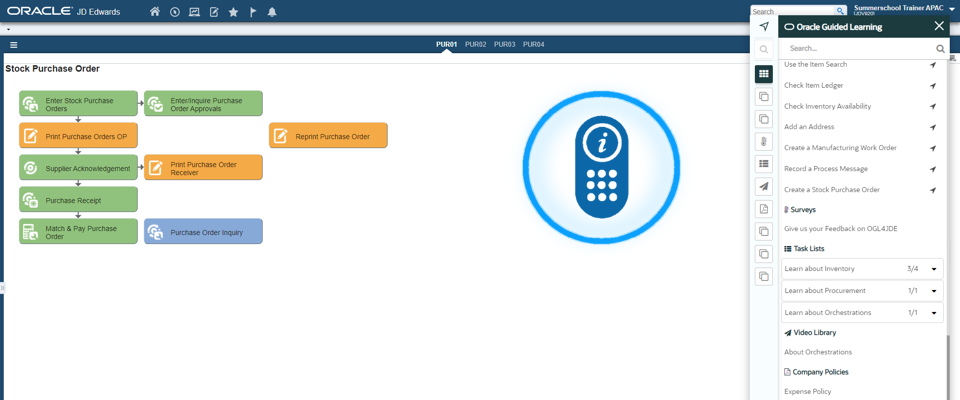Screen dimensions: 960x400
Task: Open the monitor chart icon in header
Action: 194,12
